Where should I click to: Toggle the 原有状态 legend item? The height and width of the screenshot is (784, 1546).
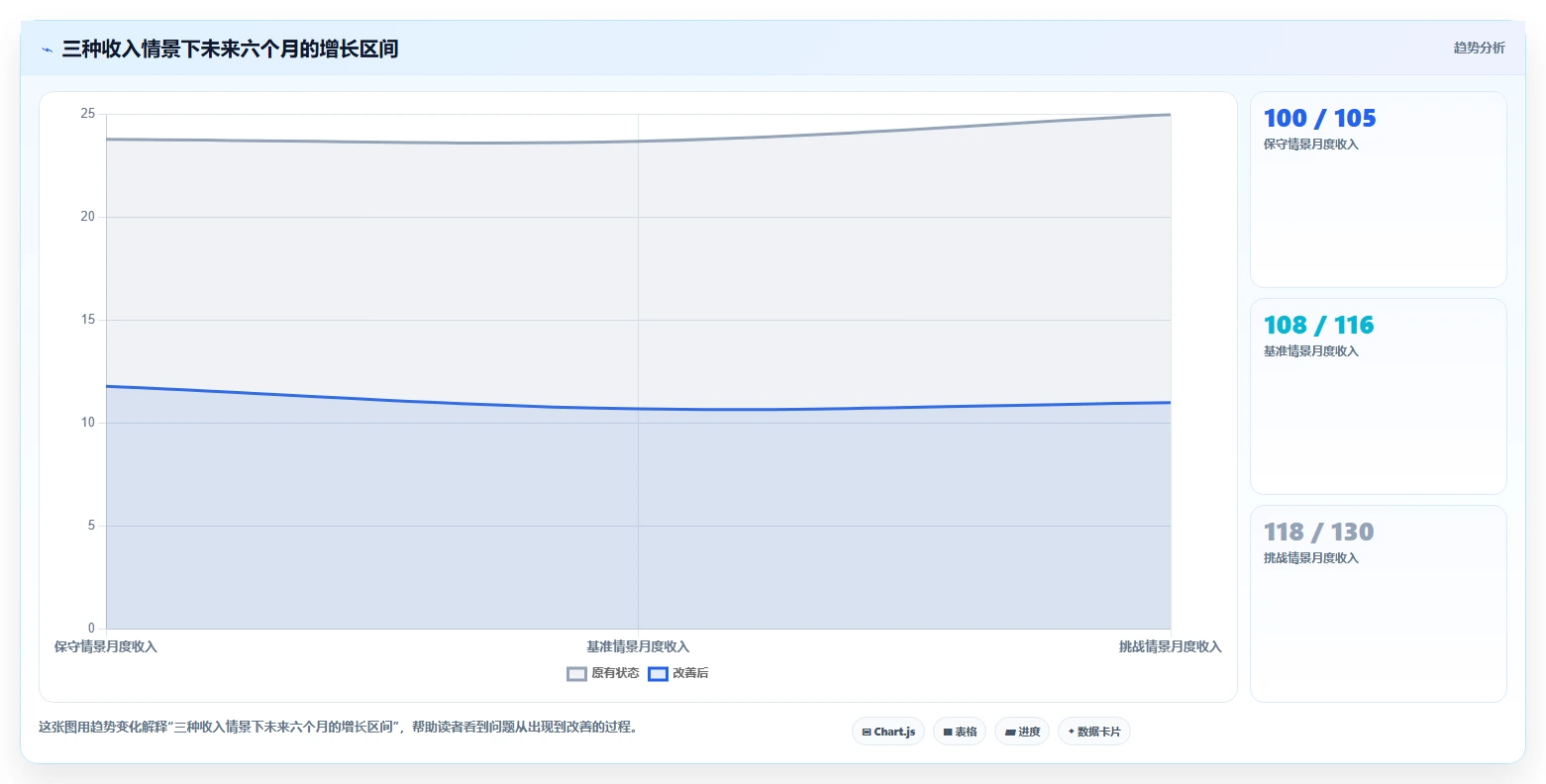(x=603, y=674)
